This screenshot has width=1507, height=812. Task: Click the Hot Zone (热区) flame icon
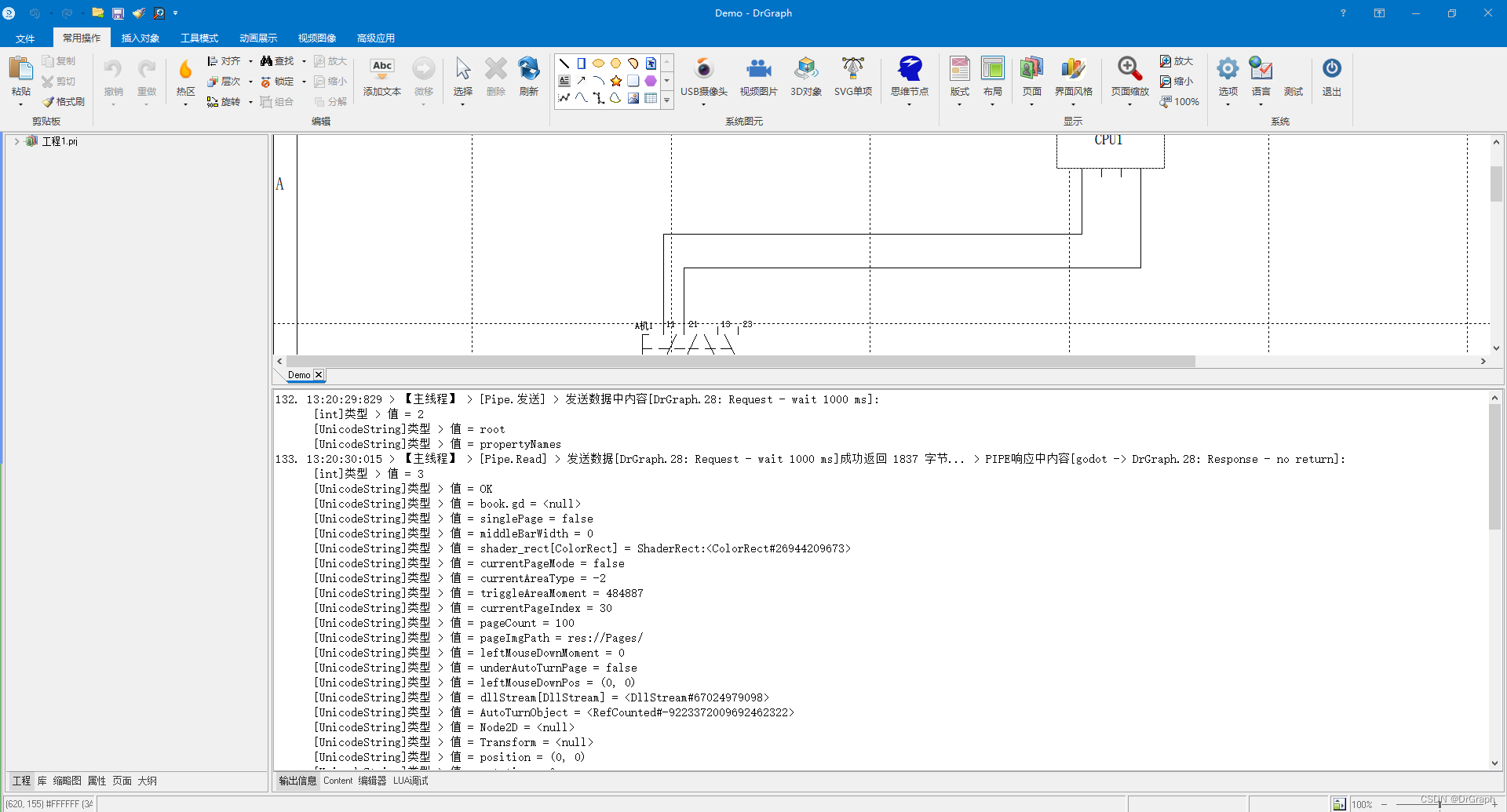[x=185, y=69]
